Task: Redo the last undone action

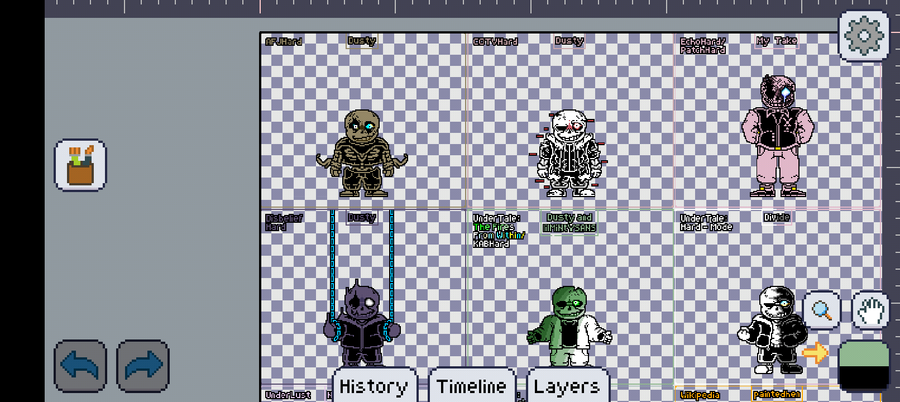Action: pyautogui.click(x=142, y=366)
